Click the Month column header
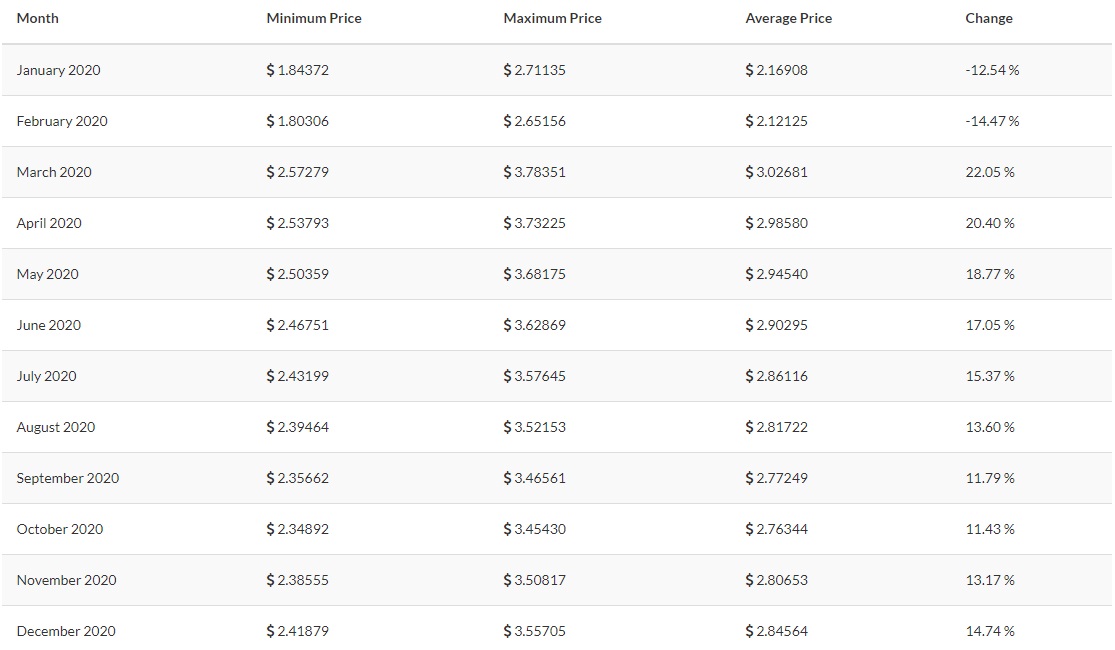 click(x=38, y=18)
